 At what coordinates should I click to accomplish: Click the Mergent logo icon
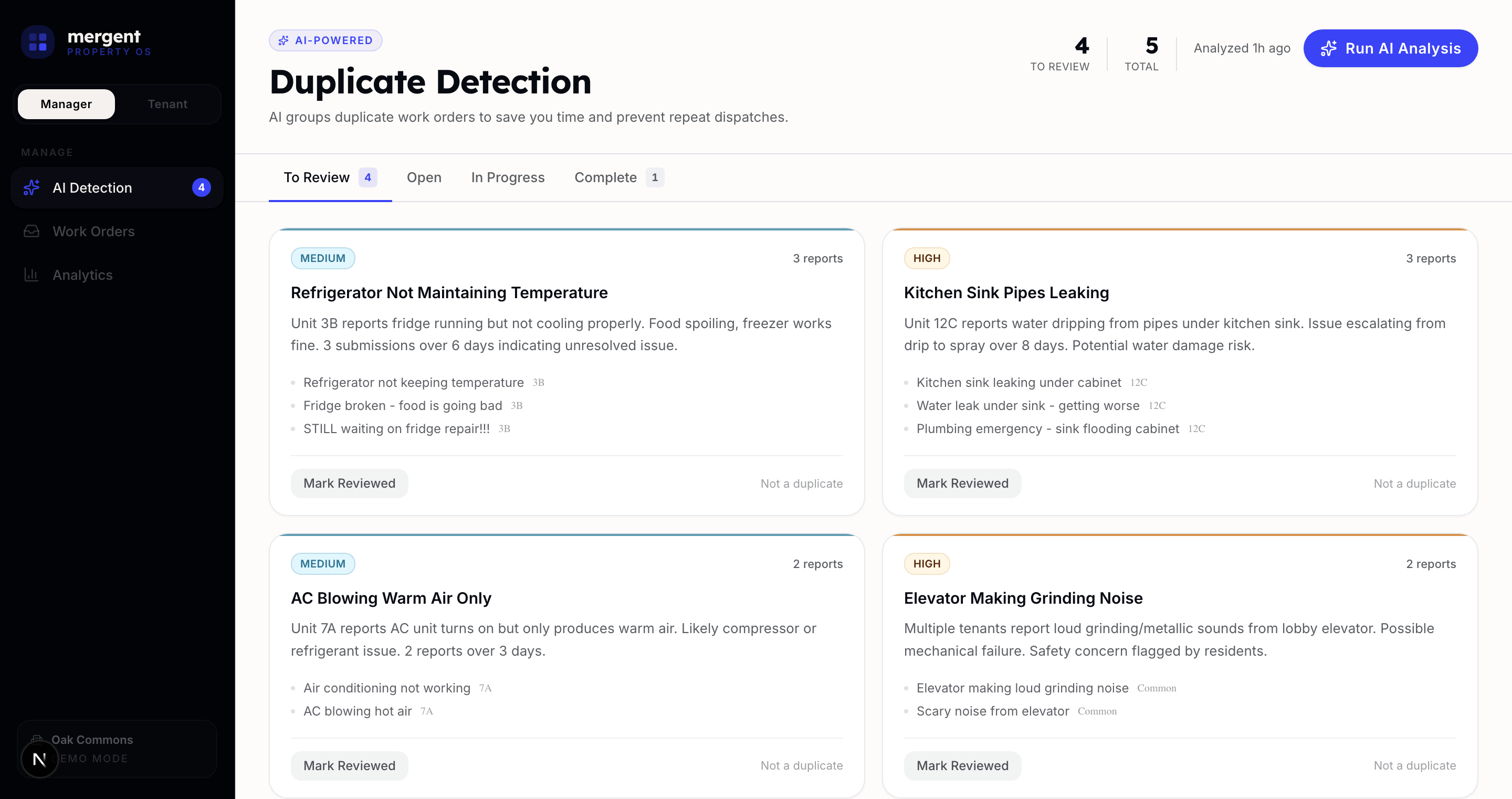(x=38, y=43)
